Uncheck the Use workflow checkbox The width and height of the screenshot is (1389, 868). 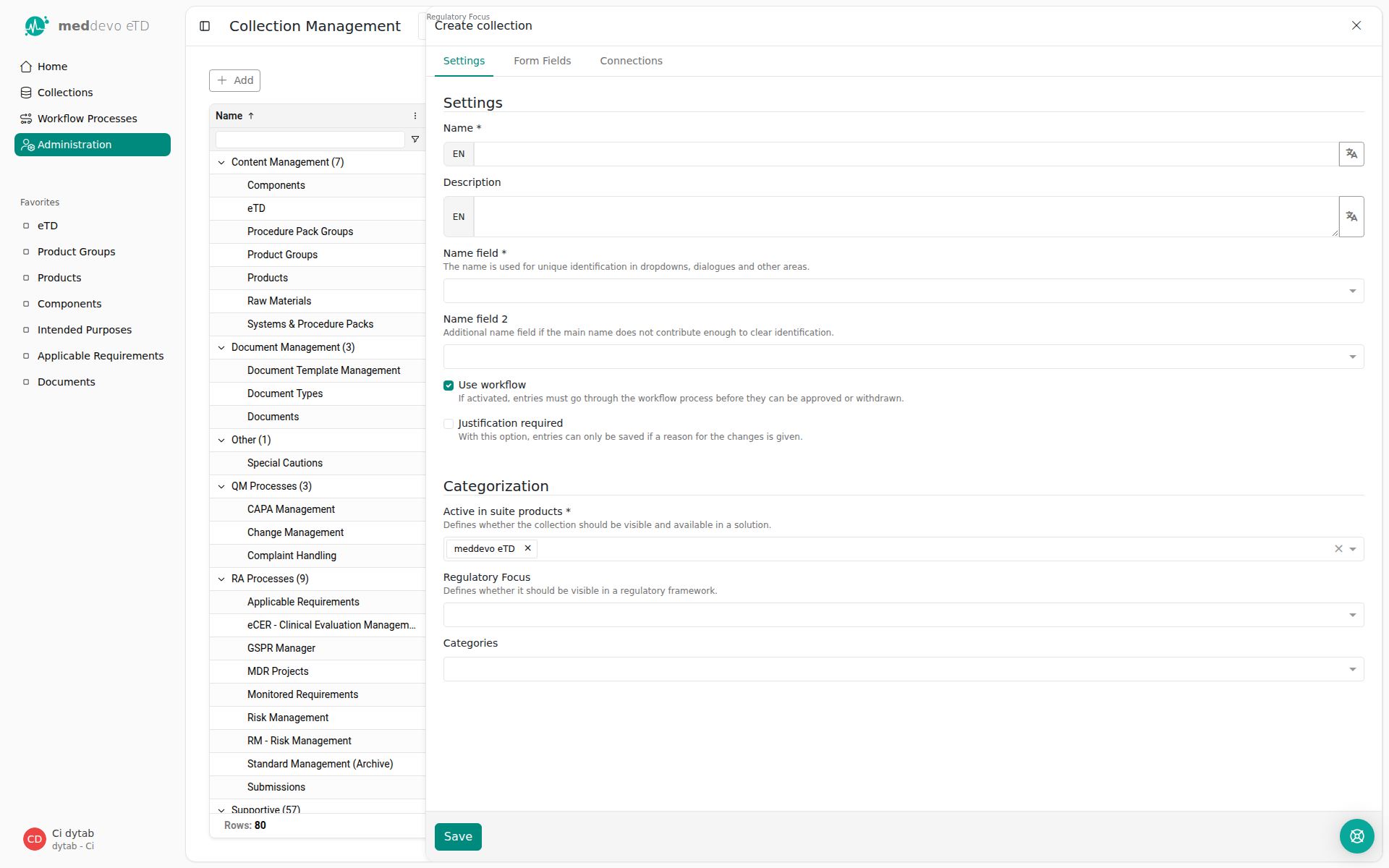[449, 386]
